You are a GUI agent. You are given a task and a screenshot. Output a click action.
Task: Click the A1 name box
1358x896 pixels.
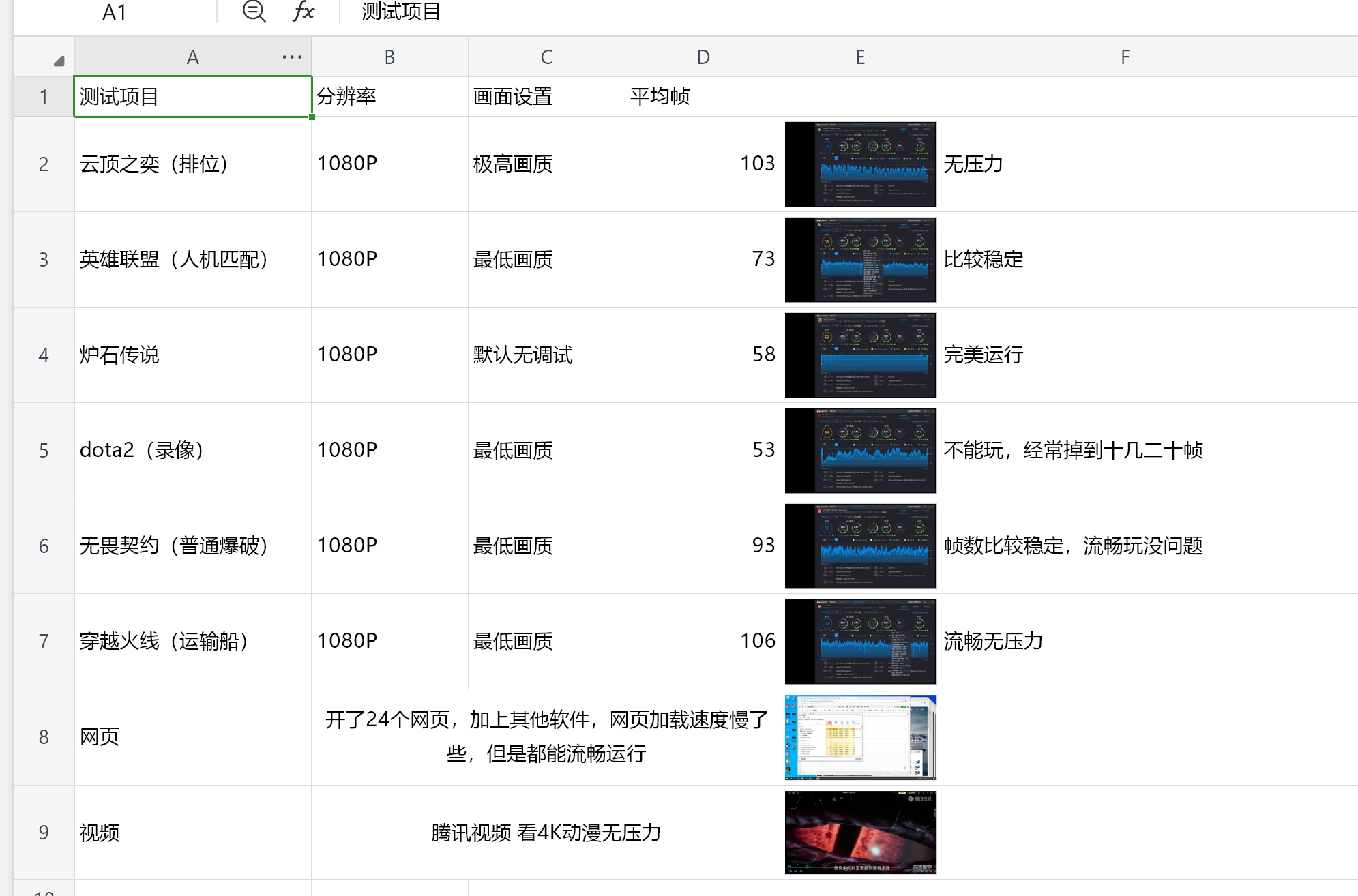tap(115, 12)
